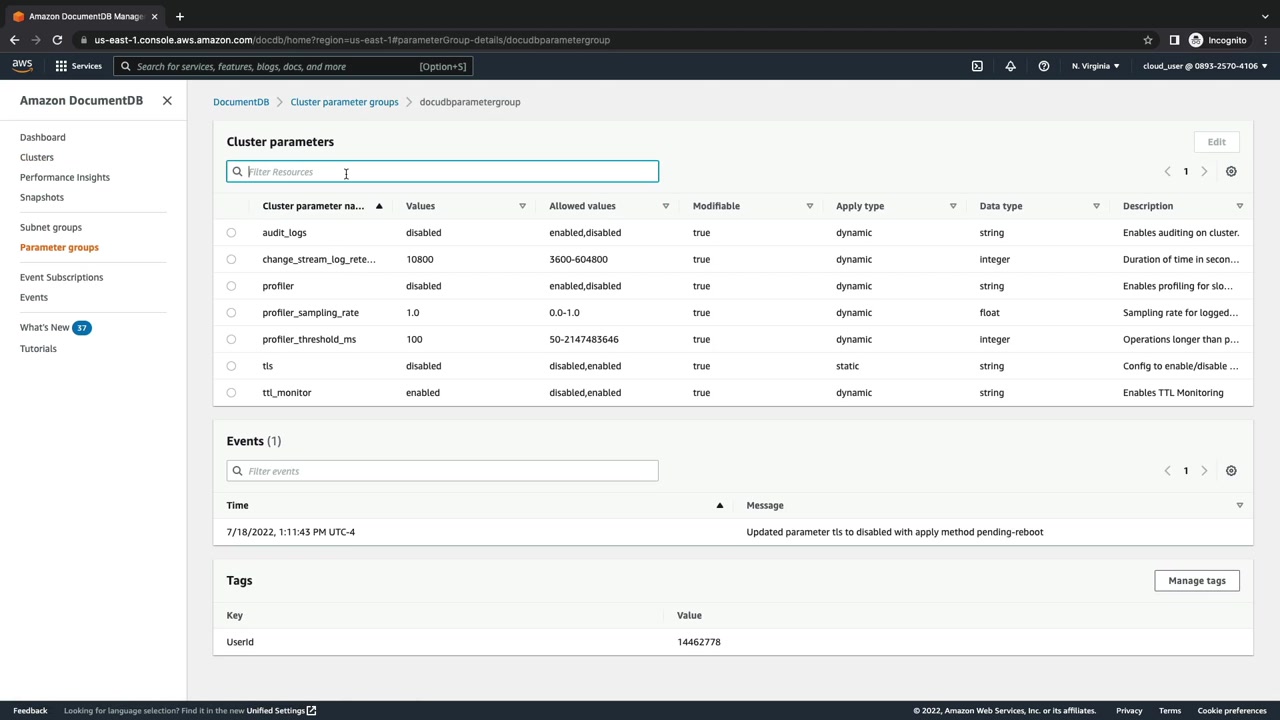Reload the page with browser refresh

pyautogui.click(x=57, y=40)
